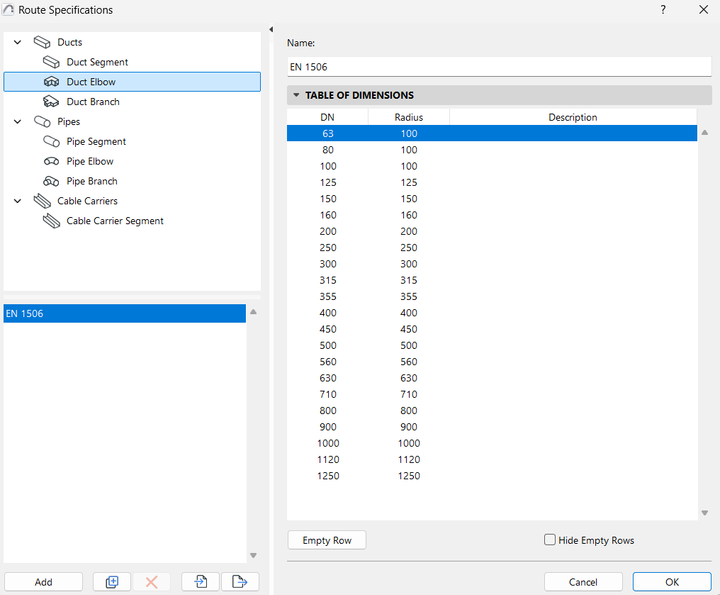Click the Description column header

(573, 117)
